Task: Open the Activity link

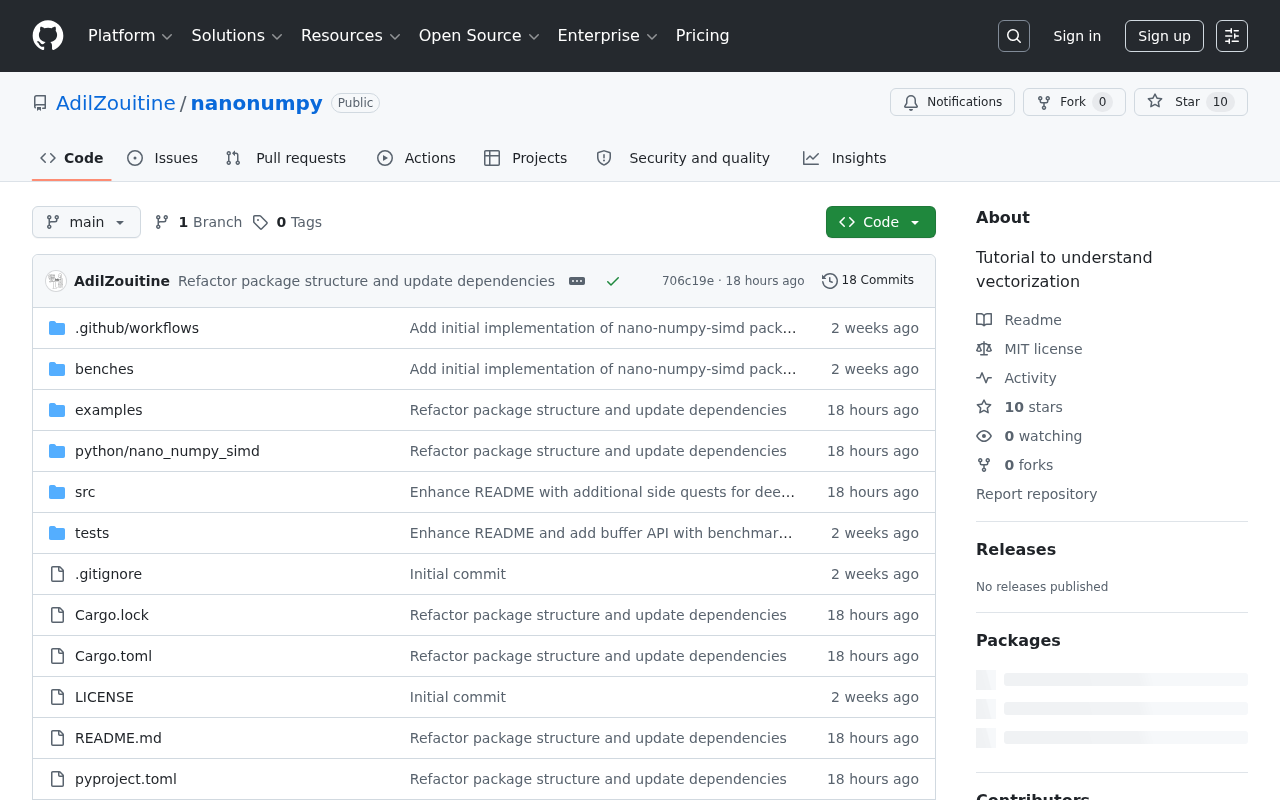Action: (x=1017, y=378)
